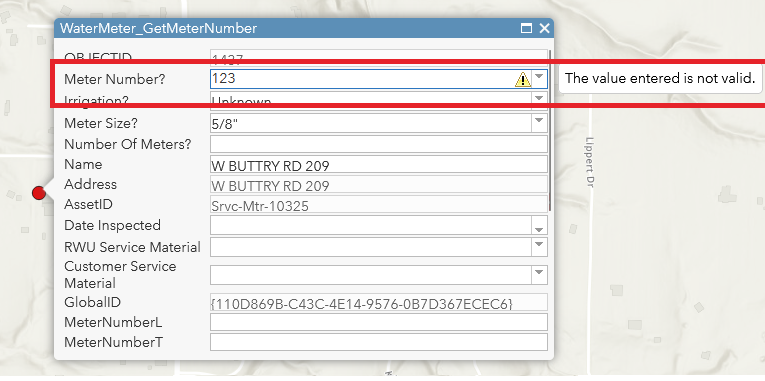The height and width of the screenshot is (381, 765).
Task: Click the 'RWU Service Material' label
Action: [132, 247]
